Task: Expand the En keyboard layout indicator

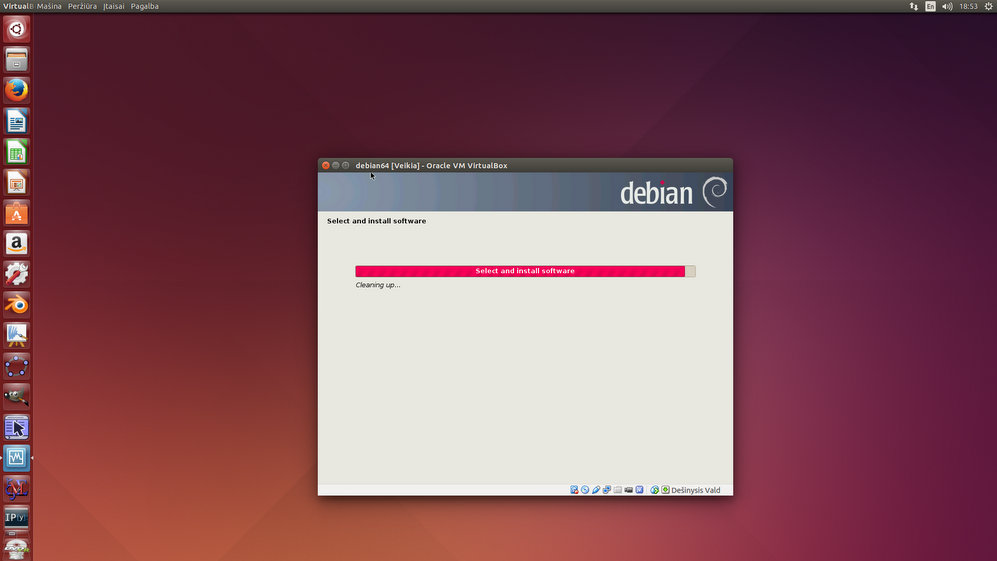Action: 930,6
